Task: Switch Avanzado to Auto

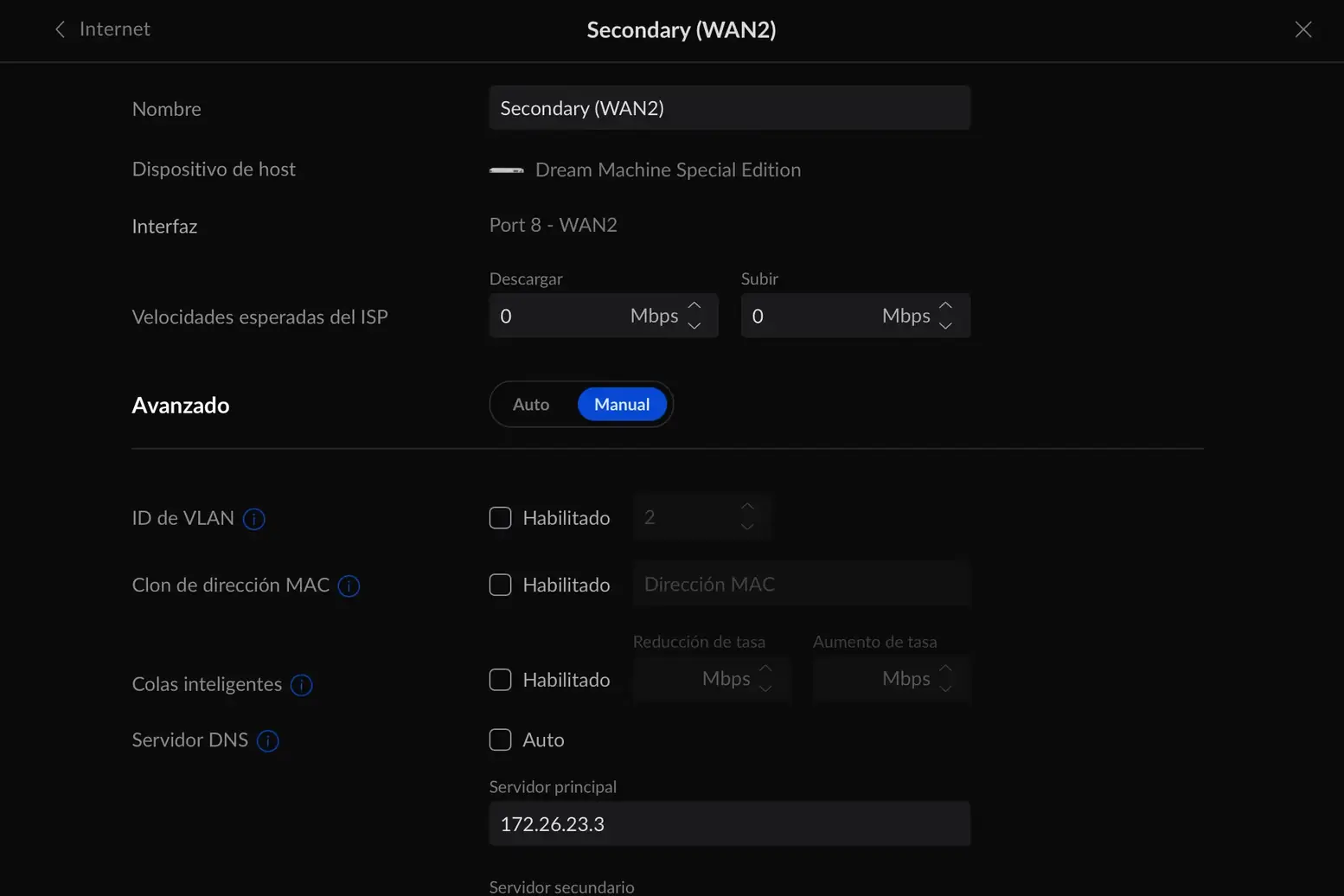Action: point(531,404)
